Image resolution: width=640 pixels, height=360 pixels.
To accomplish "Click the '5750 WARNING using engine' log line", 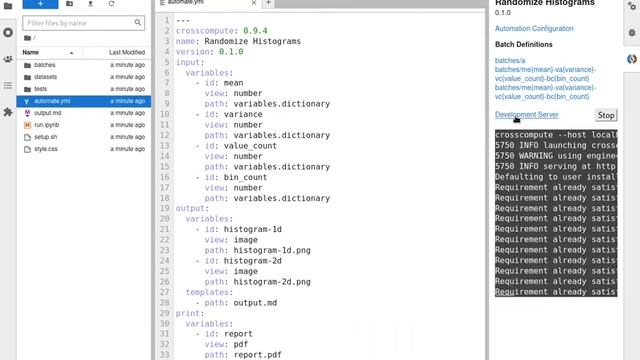I will point(556,156).
